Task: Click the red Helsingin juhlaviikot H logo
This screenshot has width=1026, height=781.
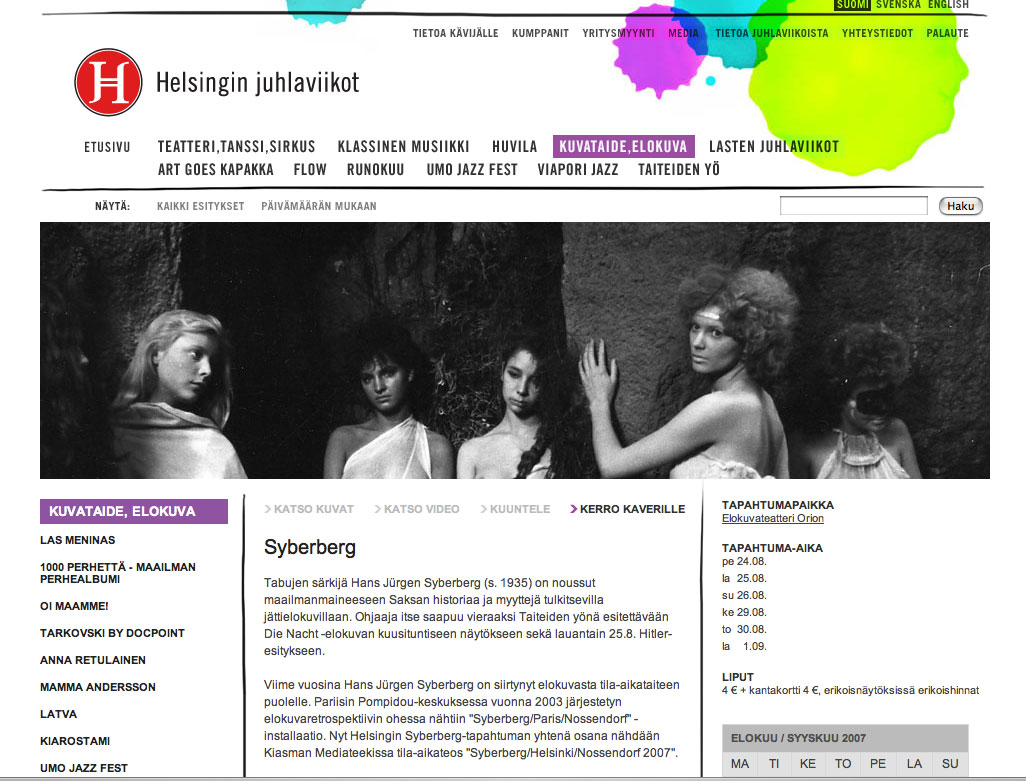Action: tap(108, 82)
